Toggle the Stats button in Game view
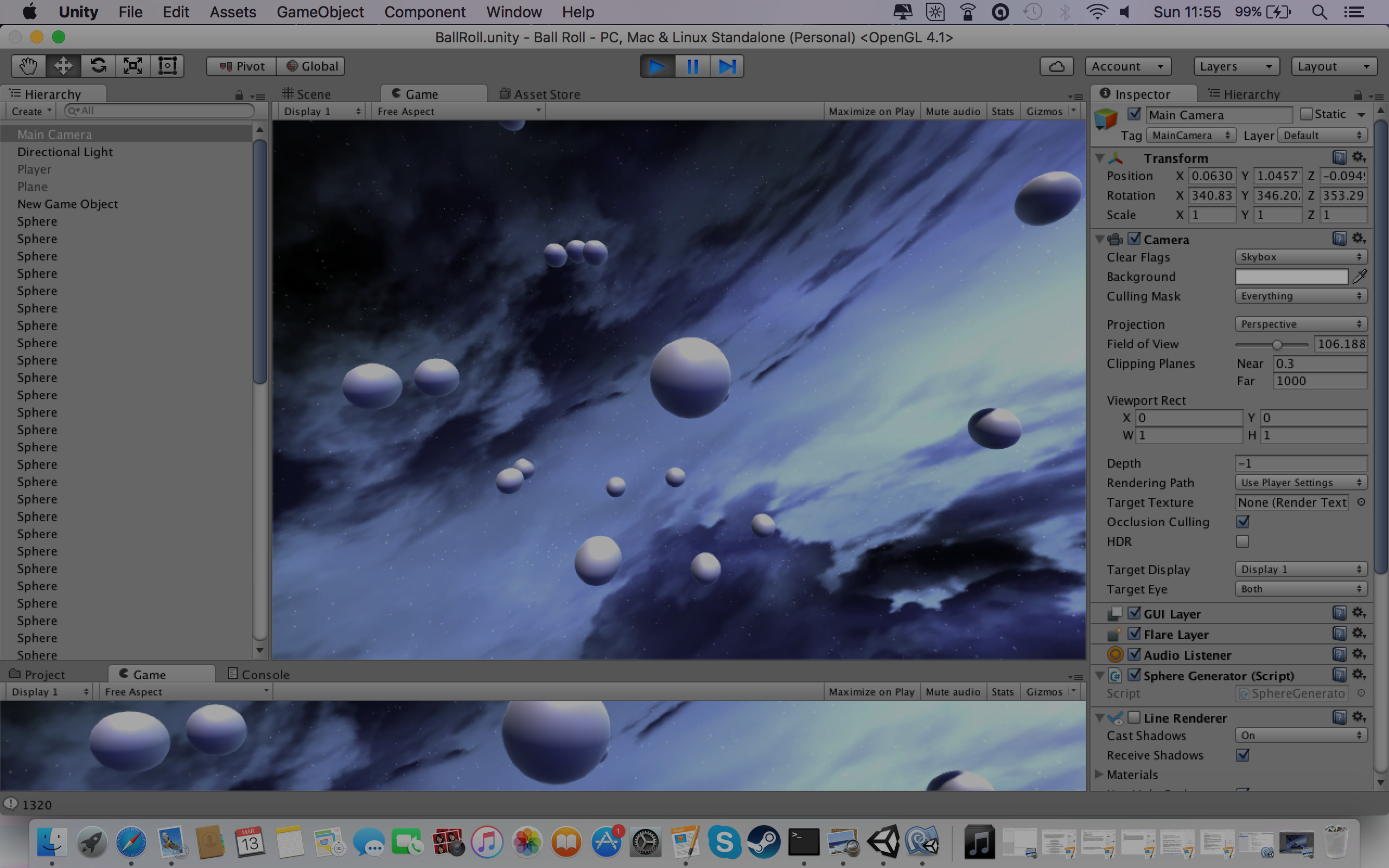The image size is (1389, 868). point(1002,111)
